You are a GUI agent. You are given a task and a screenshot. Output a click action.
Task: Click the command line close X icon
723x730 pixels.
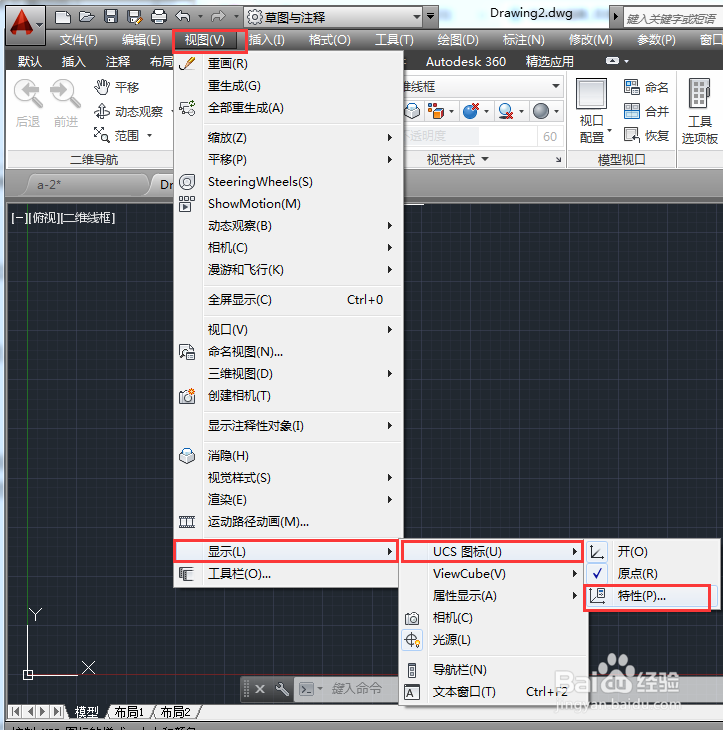tap(260, 689)
